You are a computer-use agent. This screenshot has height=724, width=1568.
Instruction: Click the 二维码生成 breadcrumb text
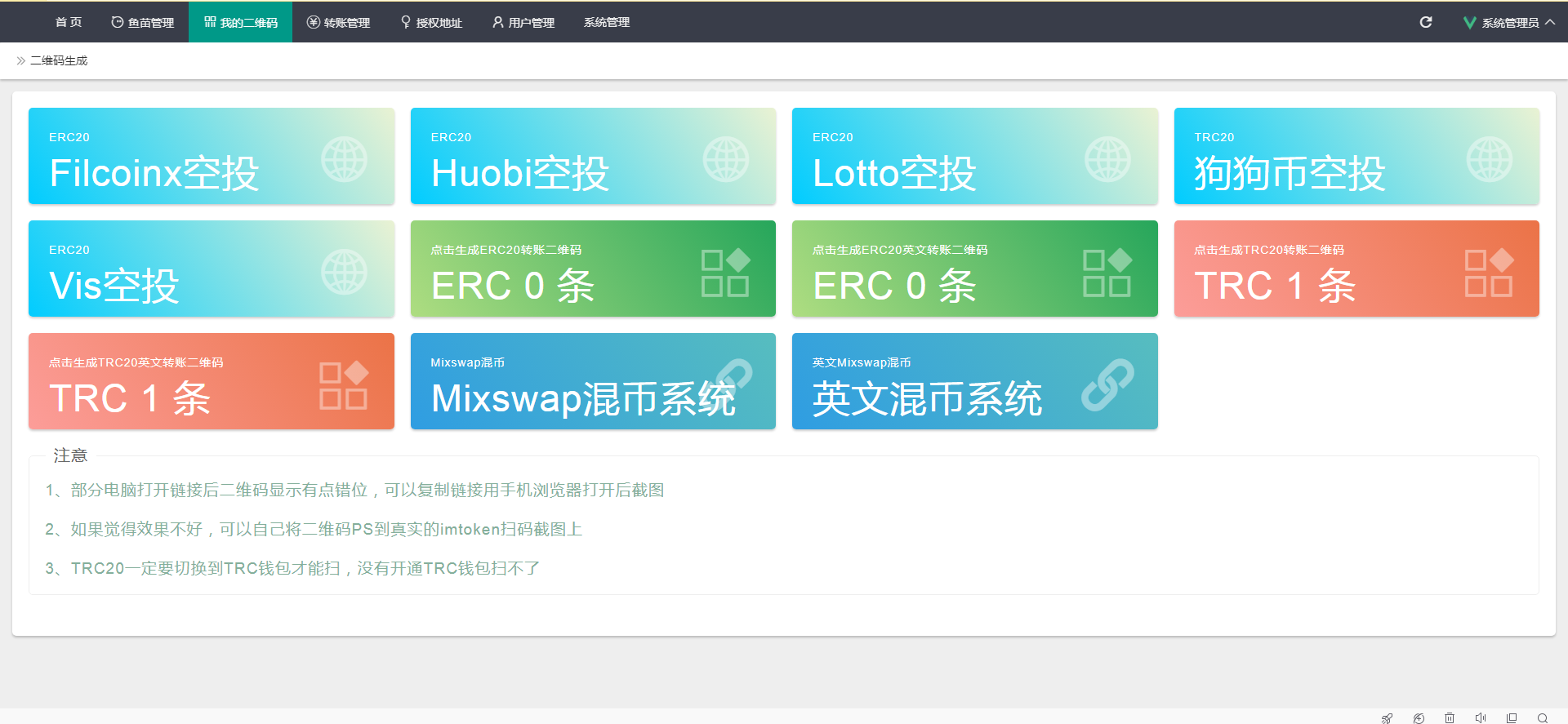59,61
